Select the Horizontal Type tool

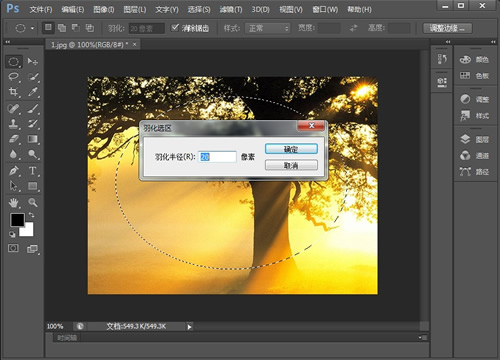click(33, 171)
